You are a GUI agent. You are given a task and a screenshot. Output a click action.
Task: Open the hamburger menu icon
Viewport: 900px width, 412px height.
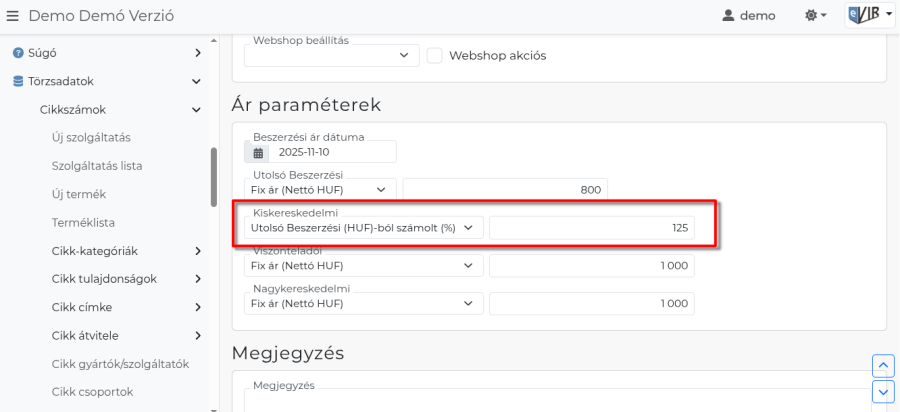point(12,16)
